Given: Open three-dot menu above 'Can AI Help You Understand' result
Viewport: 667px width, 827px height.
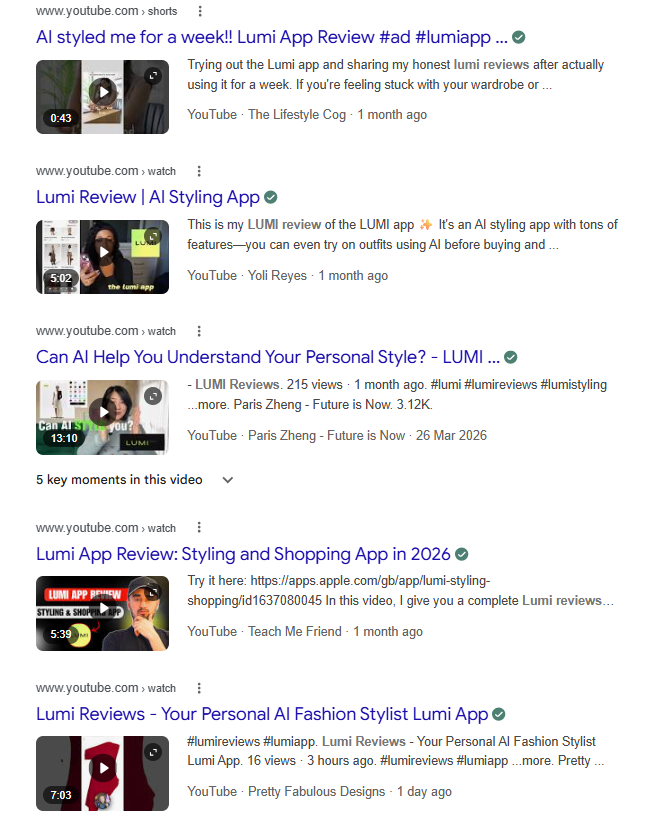Looking at the screenshot, I should pos(199,331).
